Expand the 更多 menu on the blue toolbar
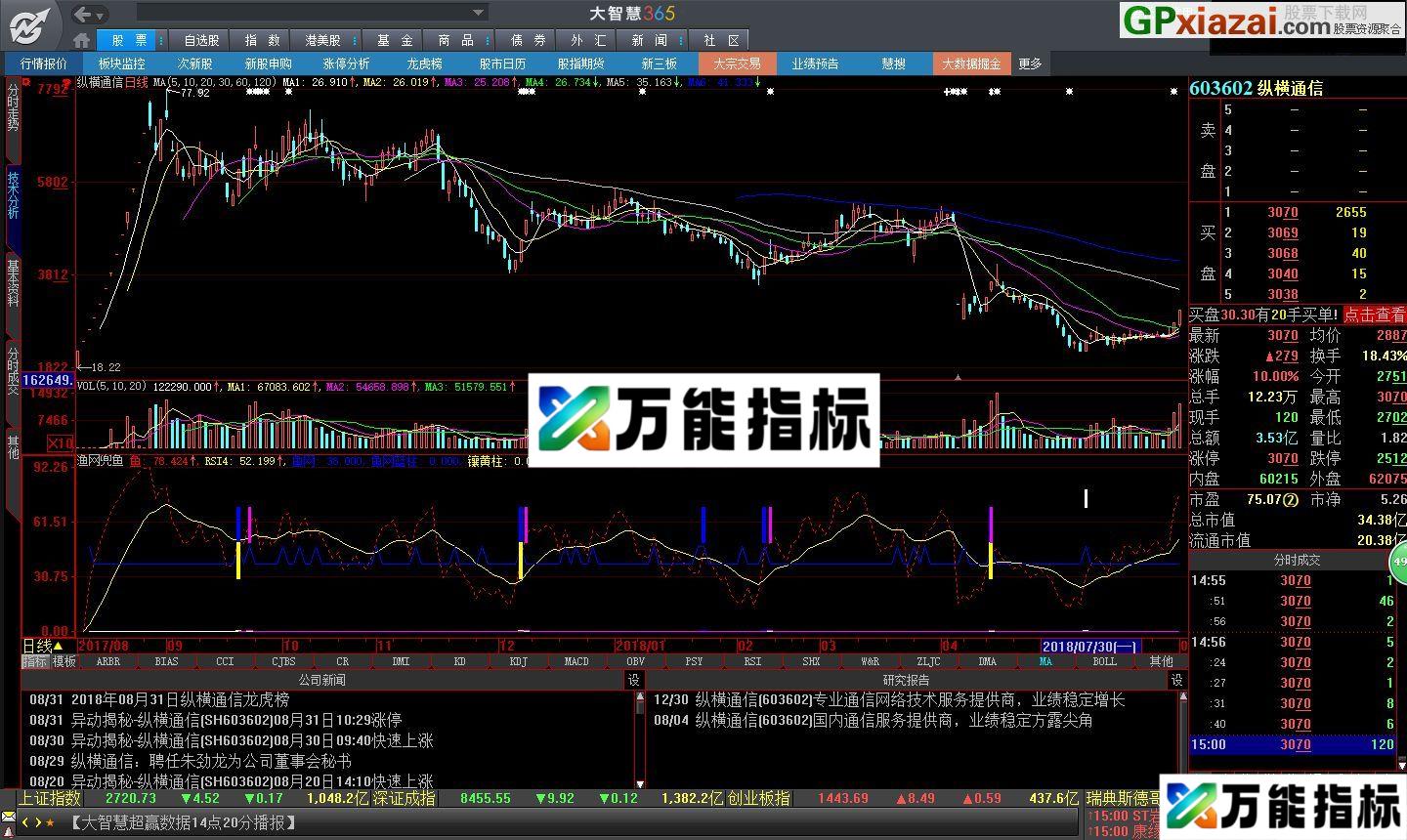 pos(1031,63)
